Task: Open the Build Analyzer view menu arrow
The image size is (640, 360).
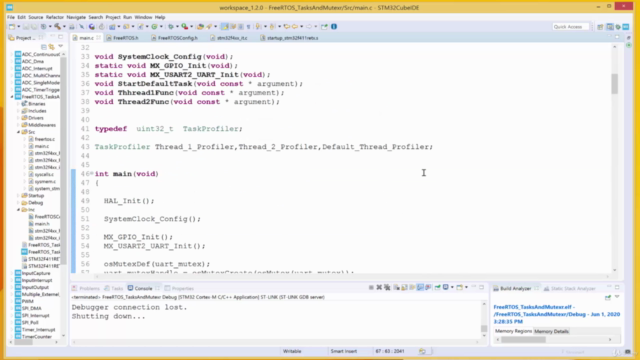Action: click(617, 297)
